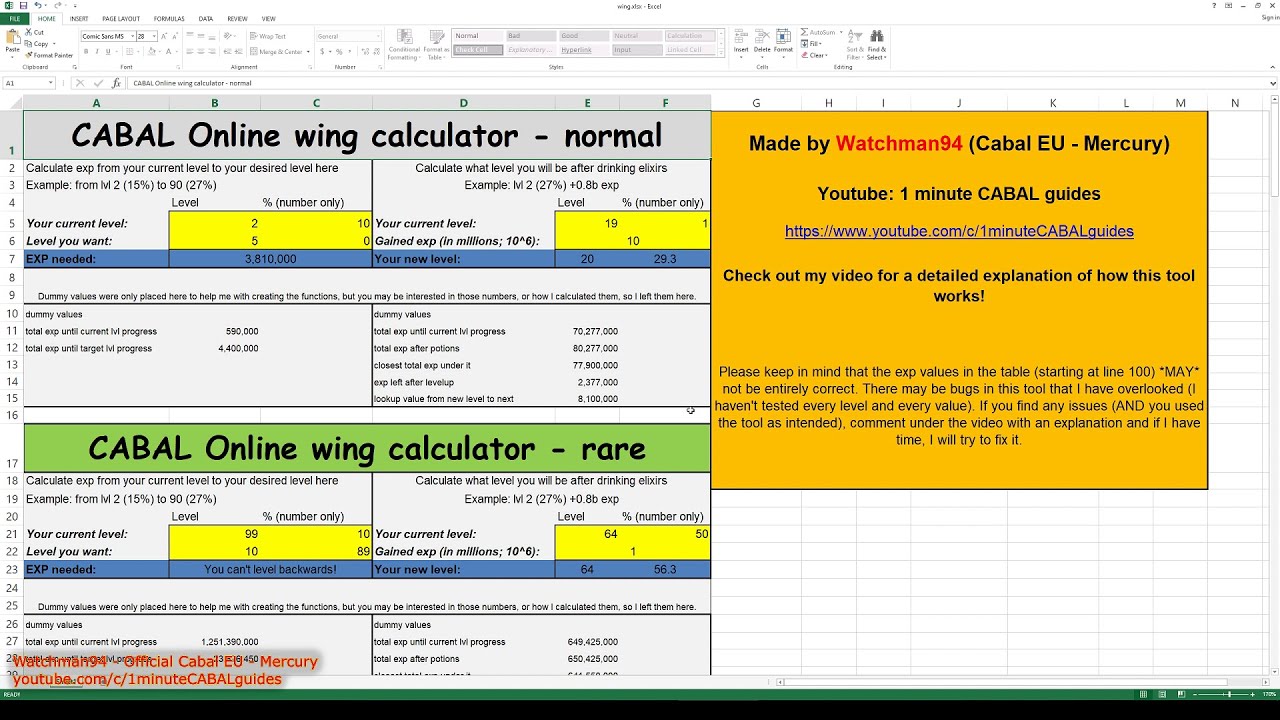
Task: Open the Clear eraser options
Action: coord(815,55)
